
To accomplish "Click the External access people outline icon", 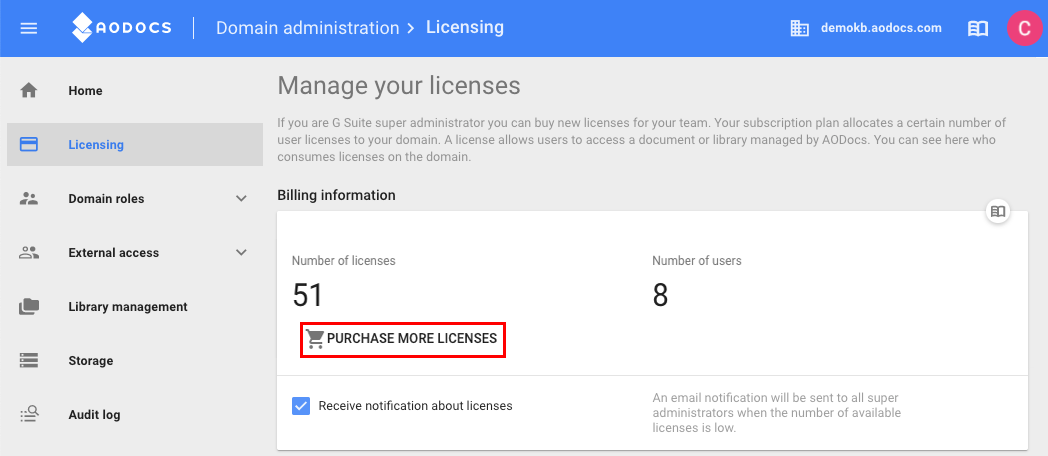I will 29,253.
